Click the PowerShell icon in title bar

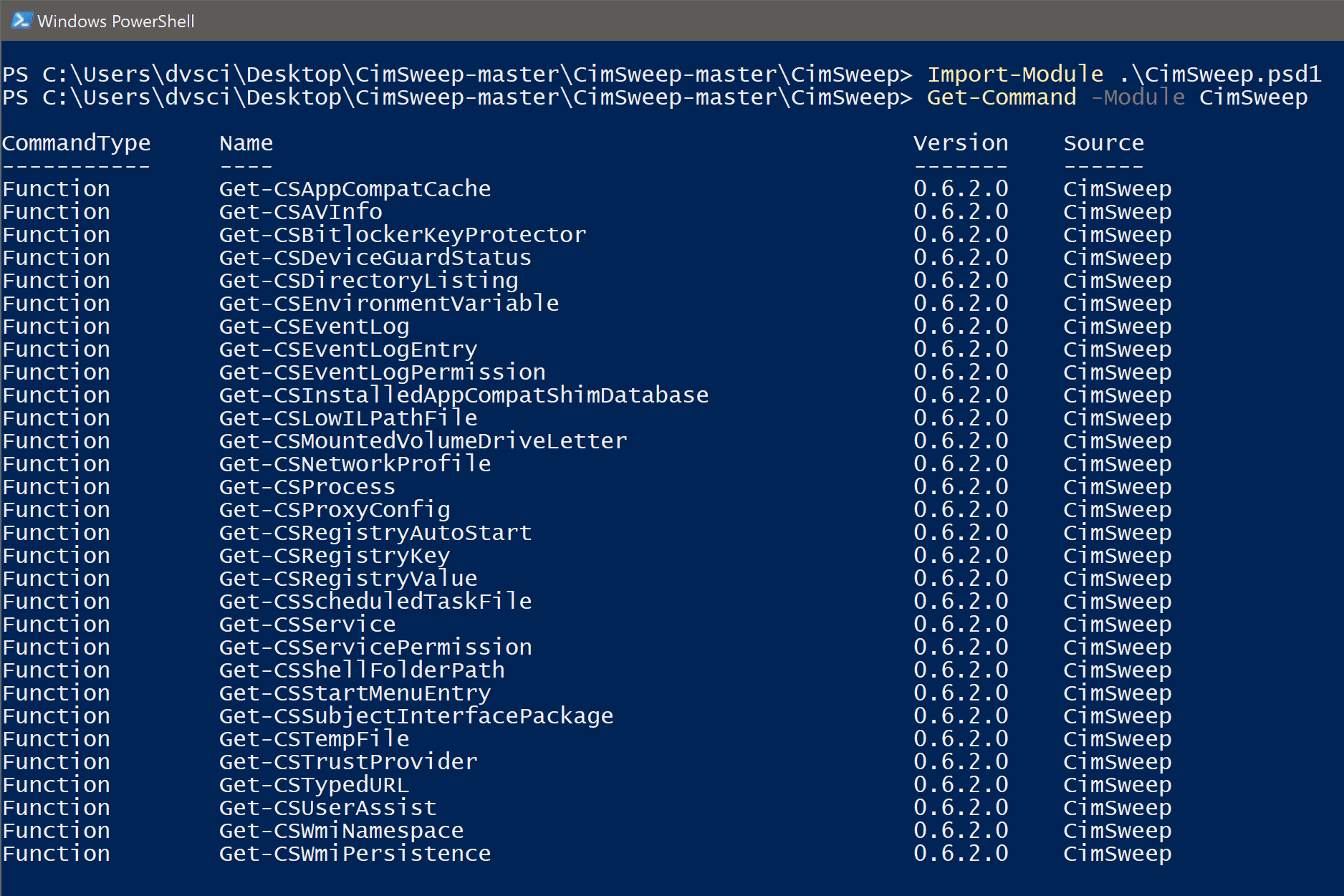[21, 21]
